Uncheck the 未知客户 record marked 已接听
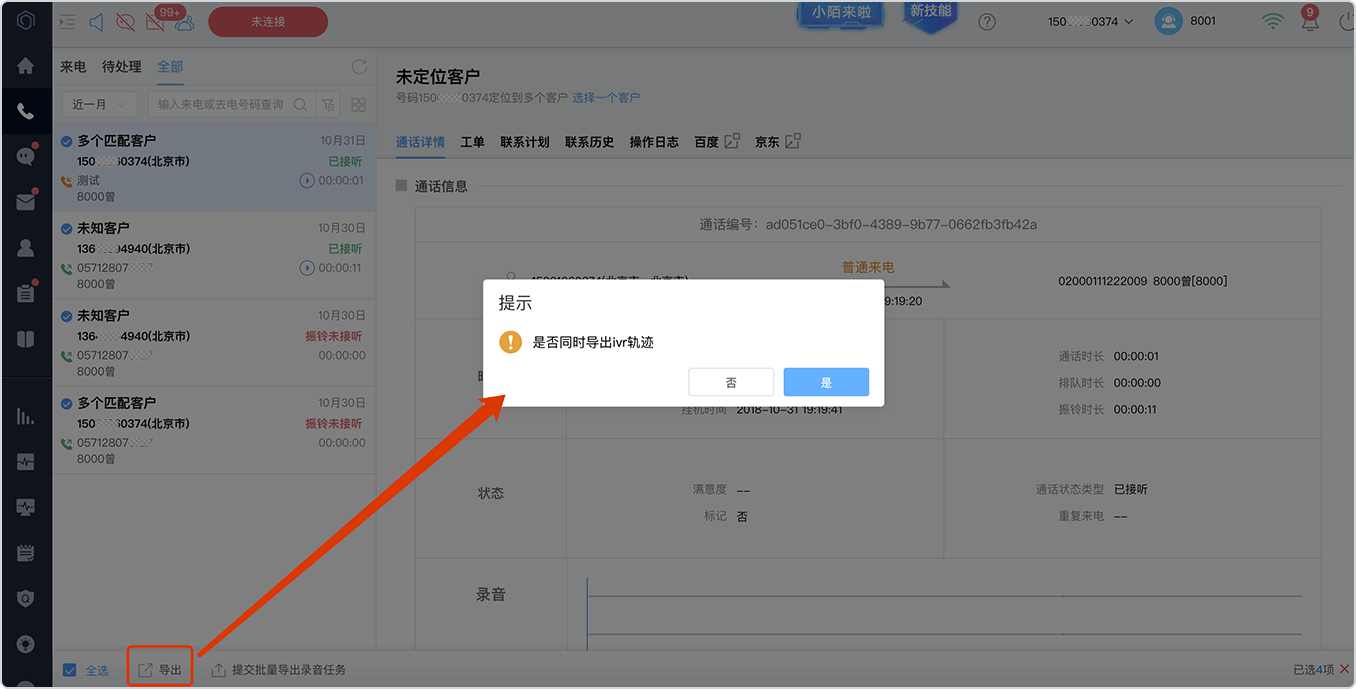The height and width of the screenshot is (689, 1356). coord(66,228)
